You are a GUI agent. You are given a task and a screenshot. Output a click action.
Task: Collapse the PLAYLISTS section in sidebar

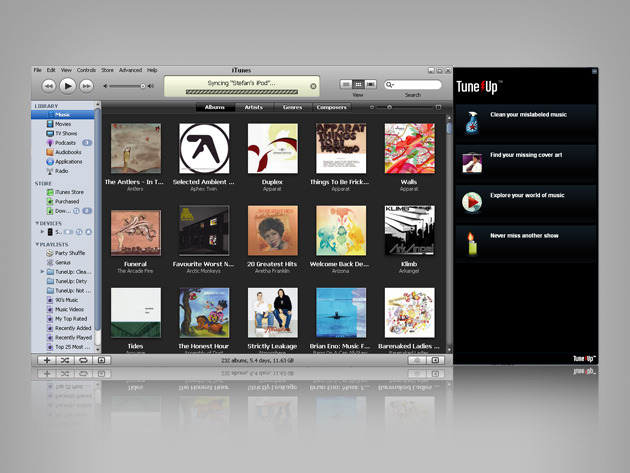[x=36, y=244]
